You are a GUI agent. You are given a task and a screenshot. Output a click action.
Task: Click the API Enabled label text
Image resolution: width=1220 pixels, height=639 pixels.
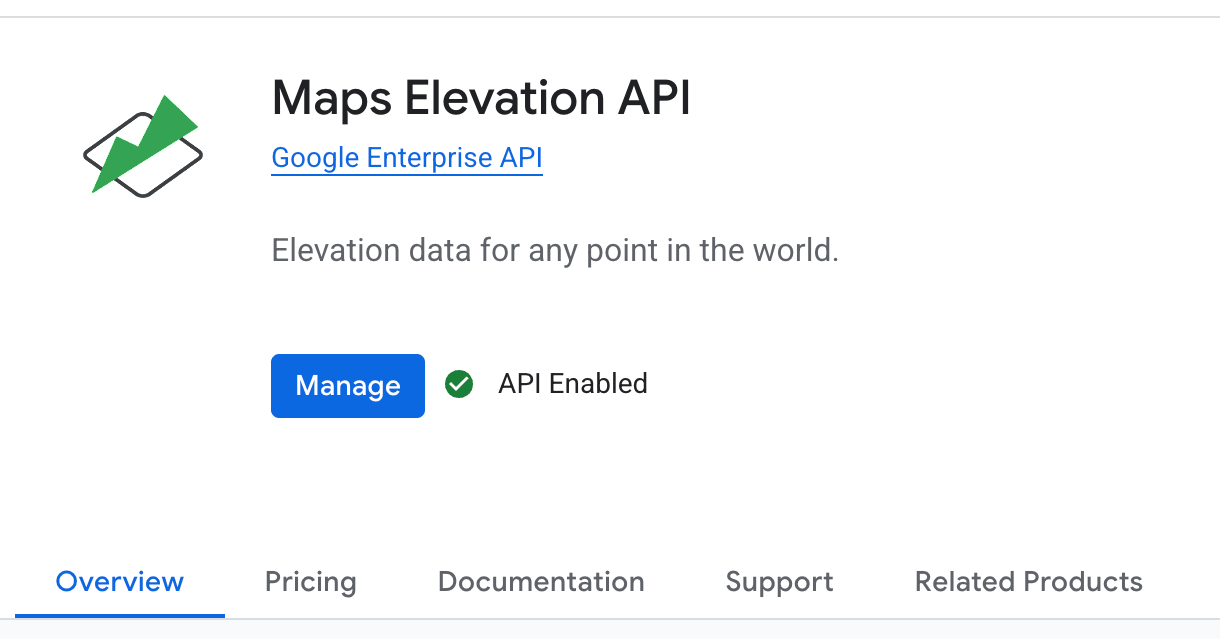[x=572, y=384]
